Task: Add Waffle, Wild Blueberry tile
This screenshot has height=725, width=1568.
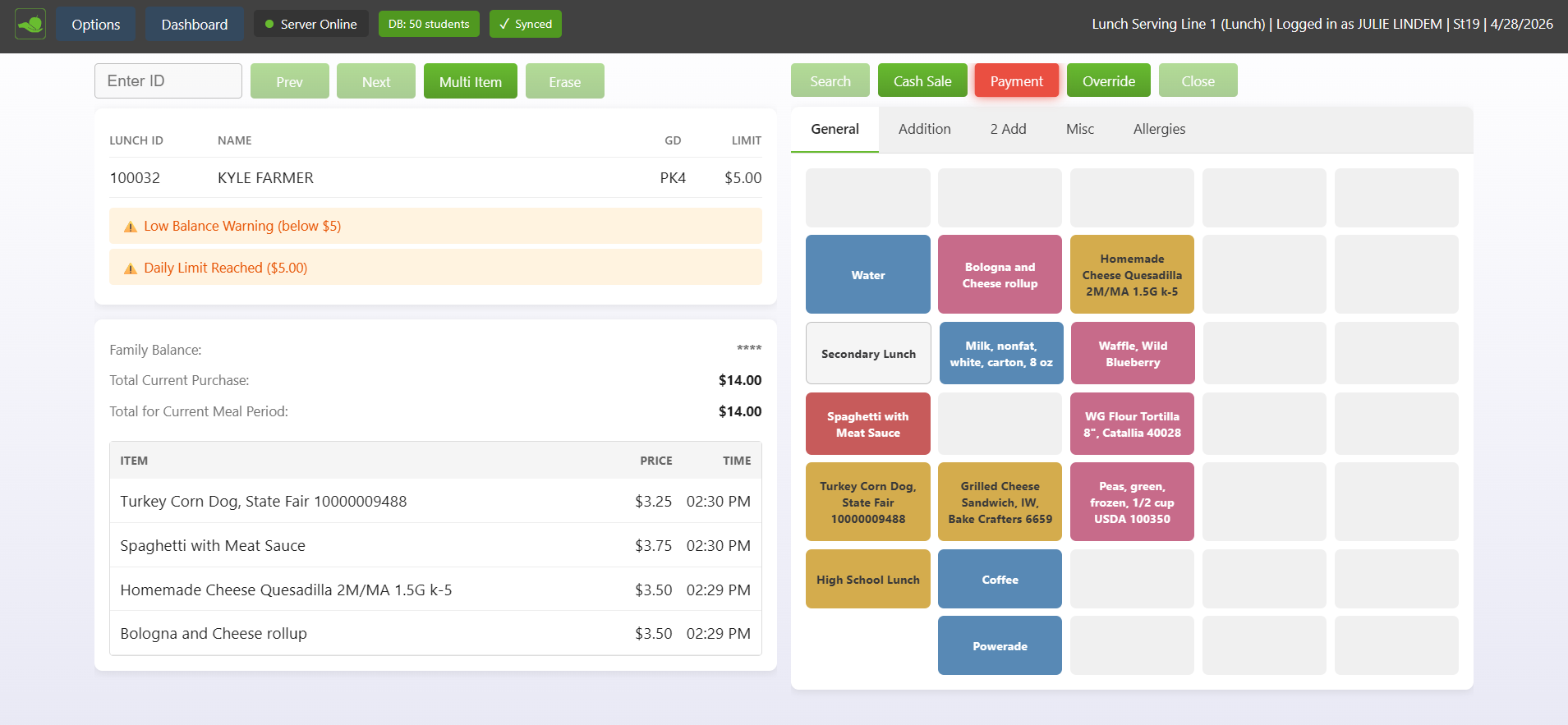Action: tap(1133, 353)
